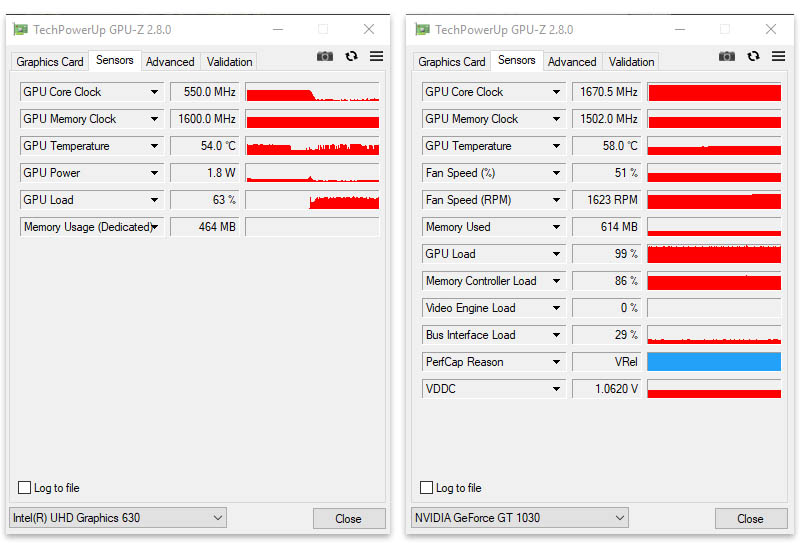Enable Log to file in the Intel window

(24, 487)
